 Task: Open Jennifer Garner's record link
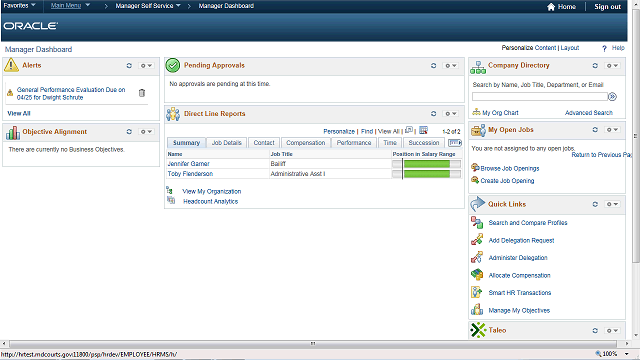click(x=189, y=164)
